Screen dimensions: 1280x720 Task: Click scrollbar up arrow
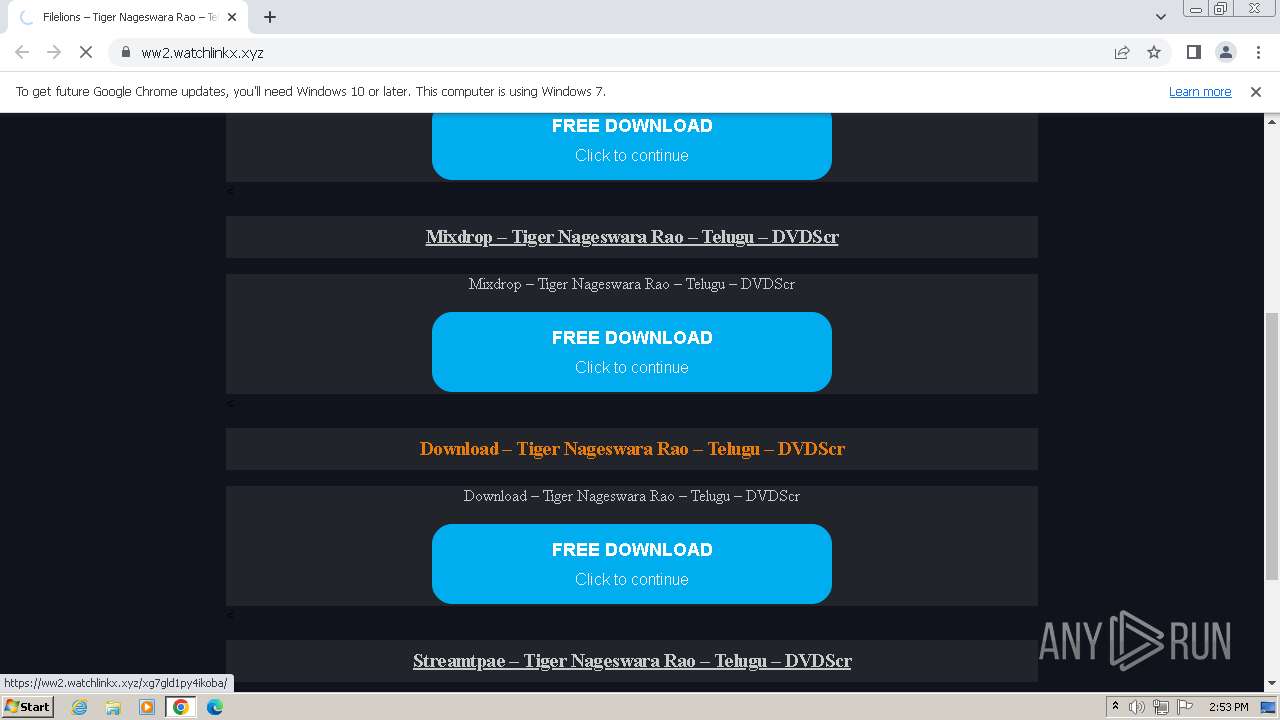[x=1272, y=120]
